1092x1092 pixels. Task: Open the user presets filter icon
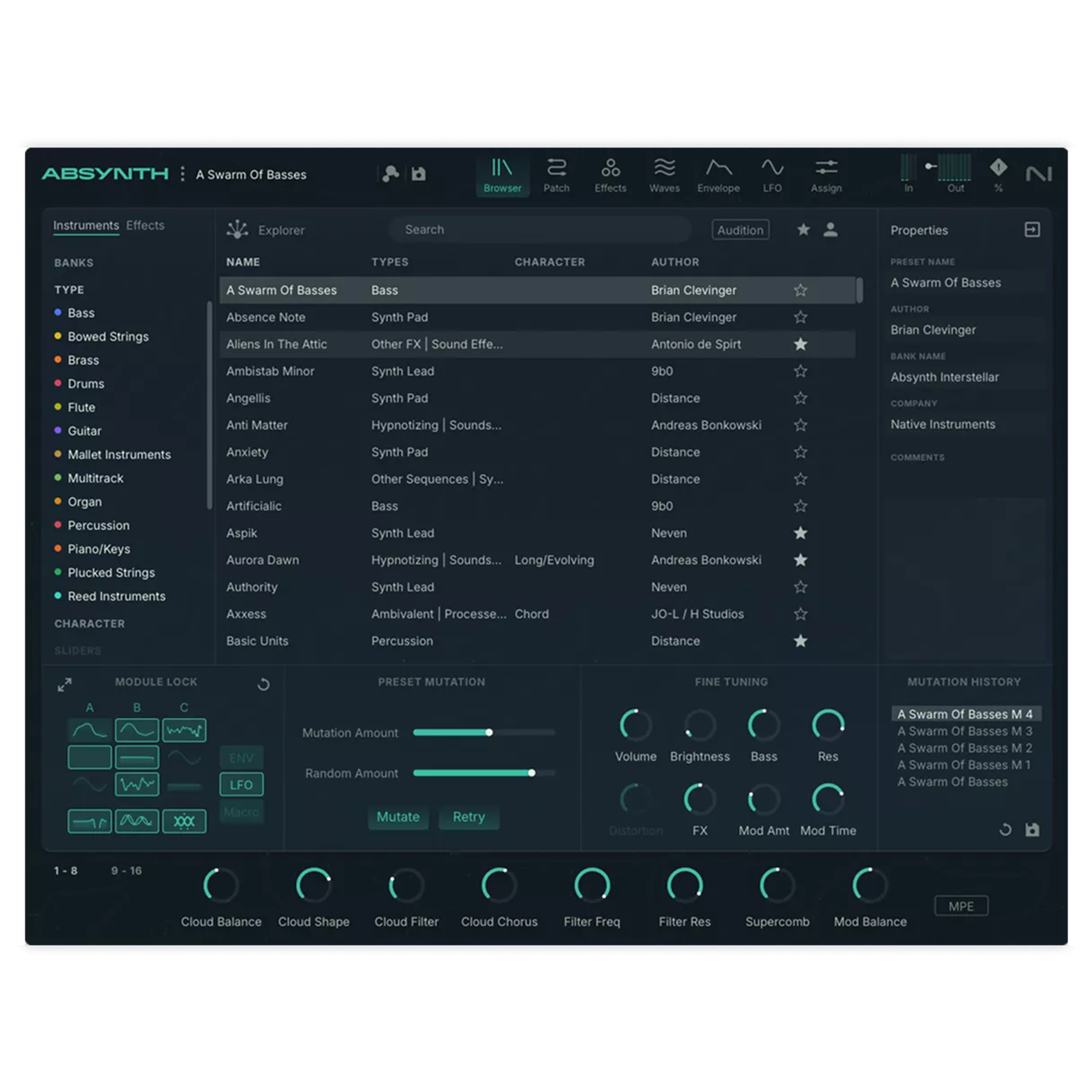pyautogui.click(x=831, y=229)
